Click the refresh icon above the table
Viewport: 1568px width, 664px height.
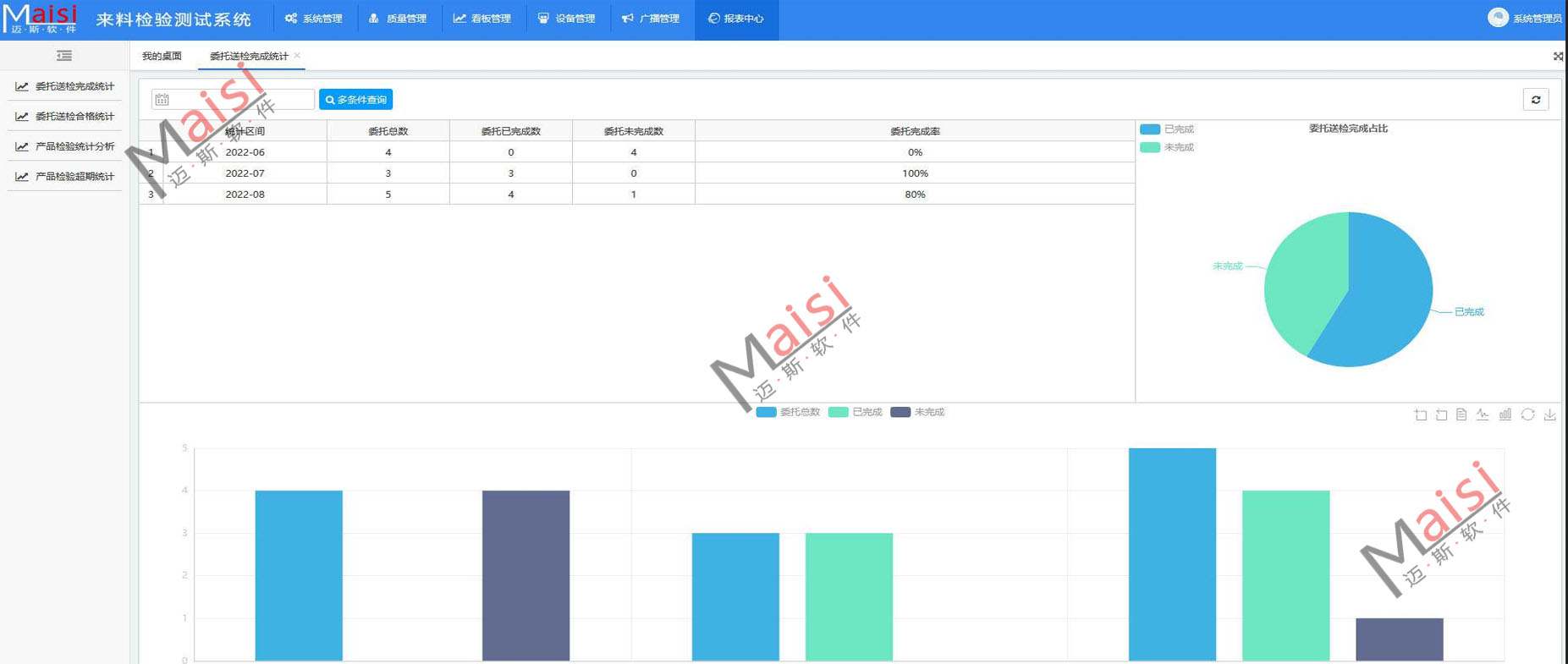pos(1536,100)
